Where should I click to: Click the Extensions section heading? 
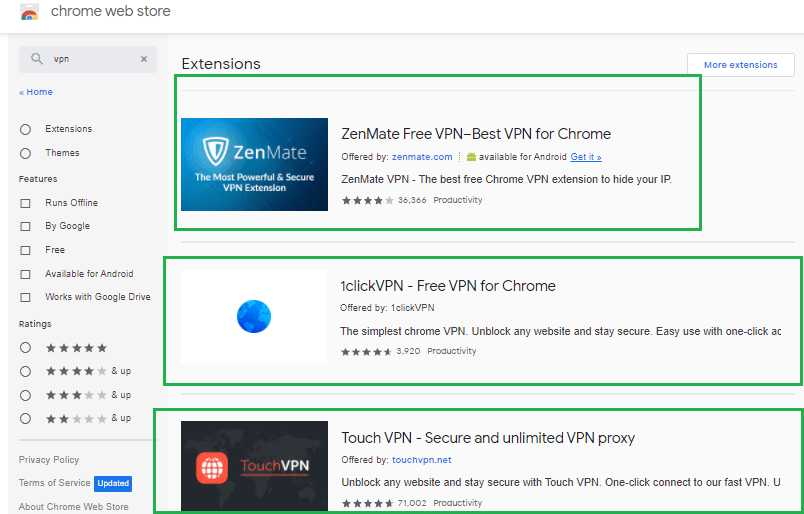click(x=221, y=64)
